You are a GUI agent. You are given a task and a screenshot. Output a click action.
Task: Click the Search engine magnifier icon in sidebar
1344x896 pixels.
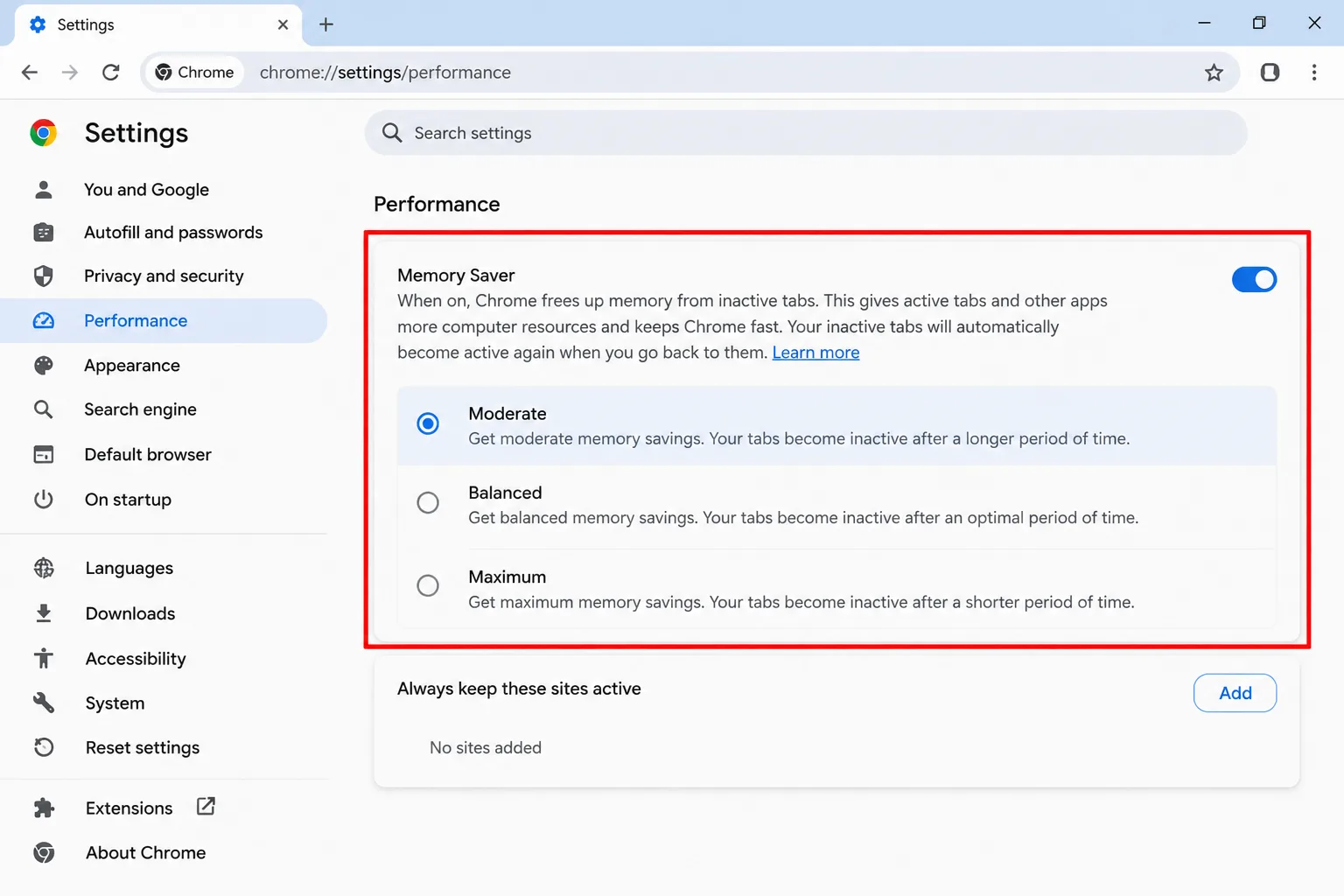point(43,409)
